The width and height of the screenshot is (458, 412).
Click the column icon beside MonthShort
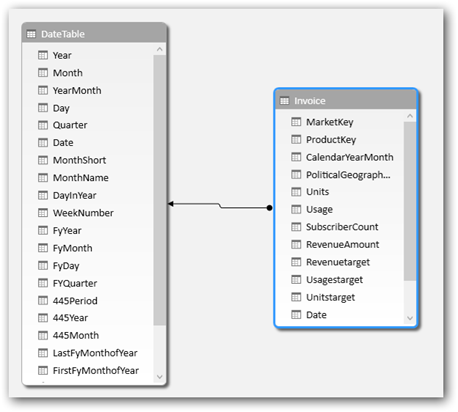pos(43,160)
